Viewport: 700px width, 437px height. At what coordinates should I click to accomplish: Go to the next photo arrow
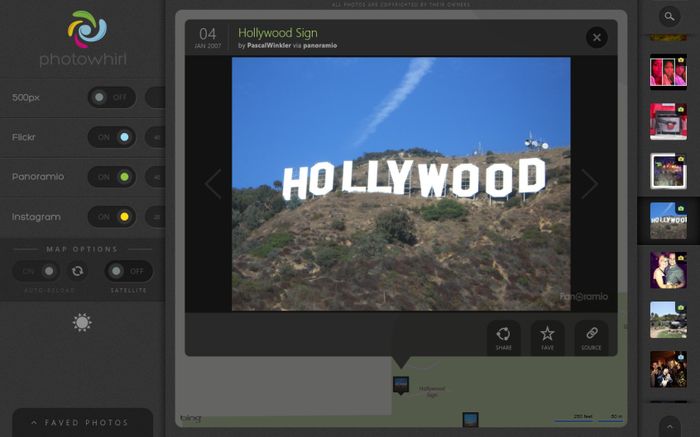coord(589,184)
